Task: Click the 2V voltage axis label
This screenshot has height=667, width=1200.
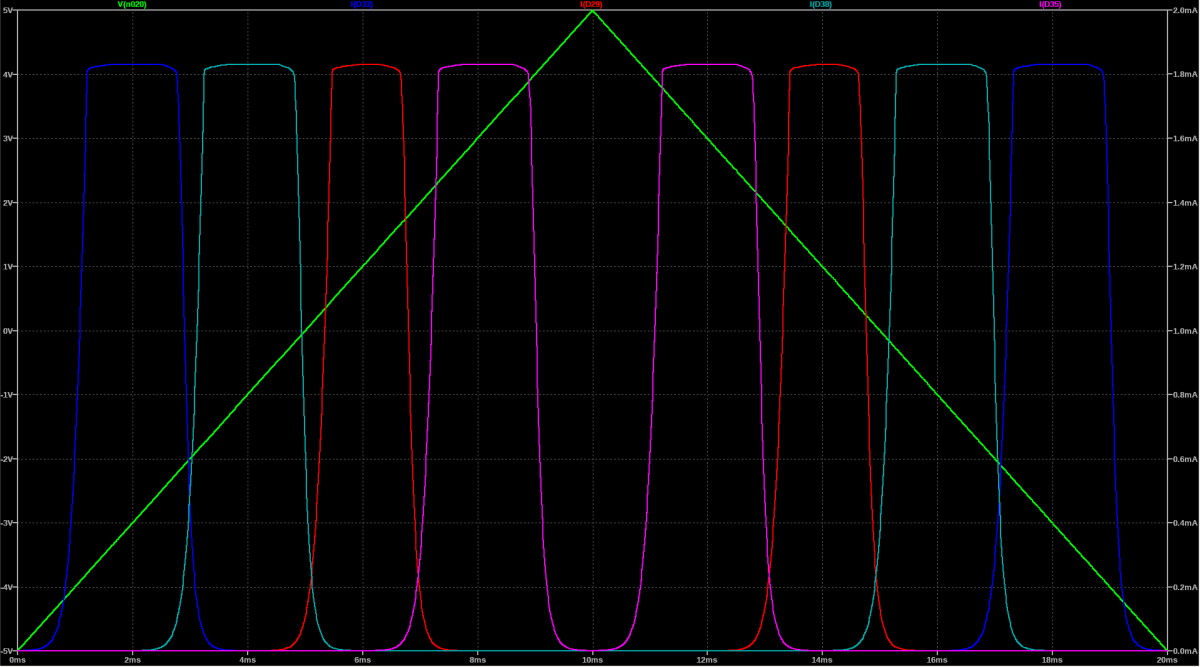Action: coord(7,202)
